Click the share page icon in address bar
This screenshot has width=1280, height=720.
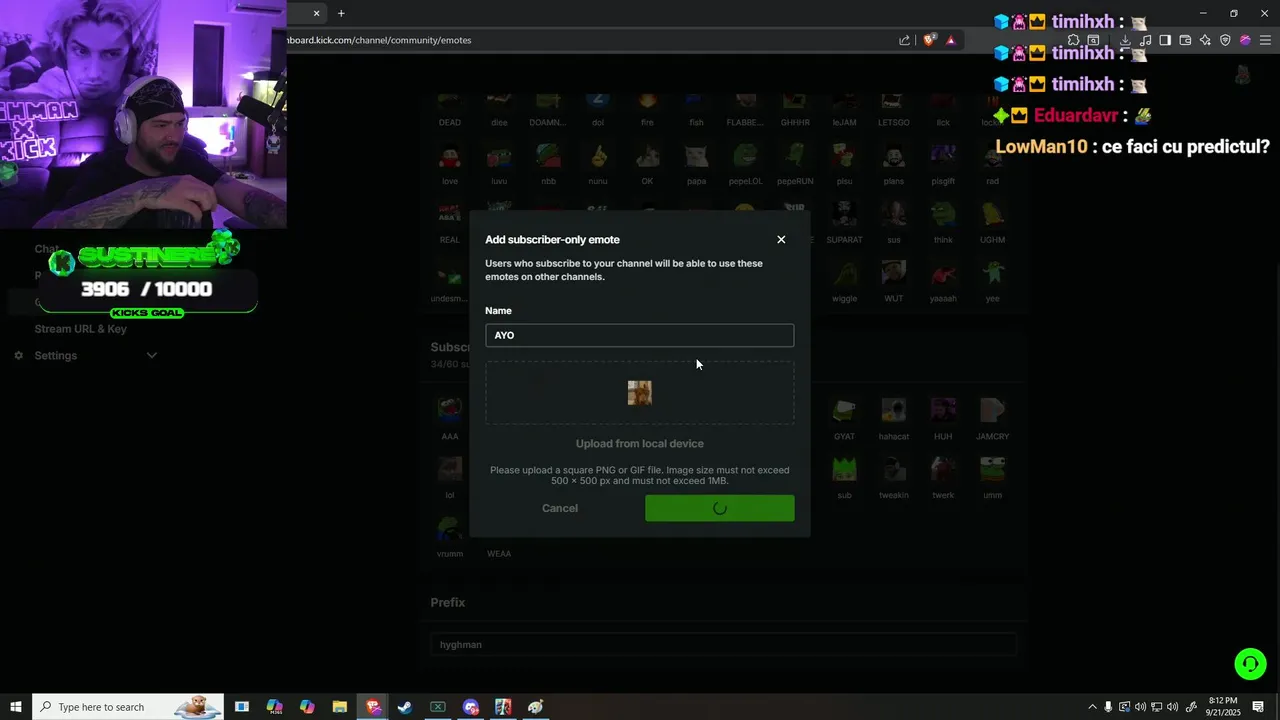pyautogui.click(x=905, y=40)
